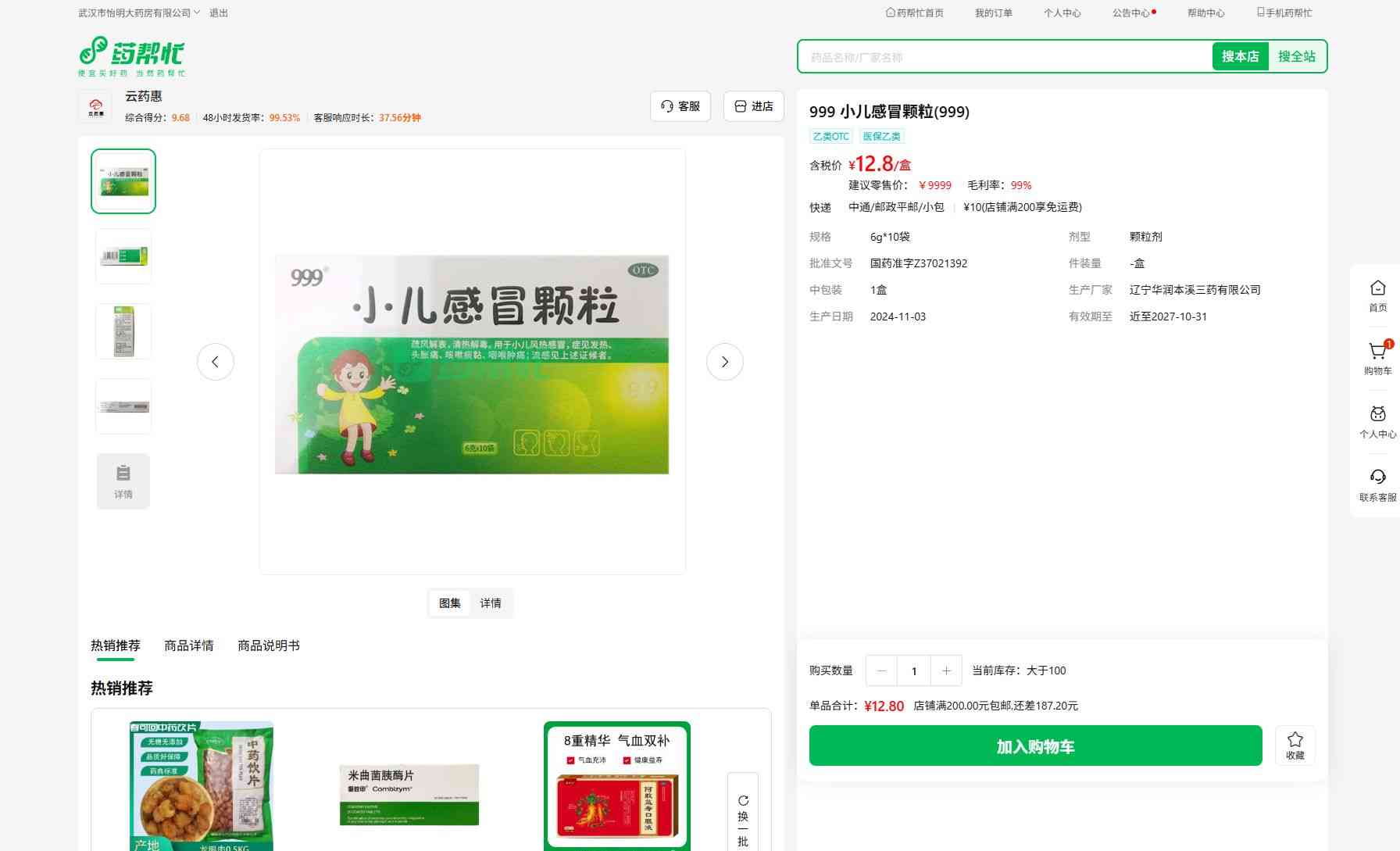
Task: Click the green 加入购物车 button
Action: tap(1035, 746)
